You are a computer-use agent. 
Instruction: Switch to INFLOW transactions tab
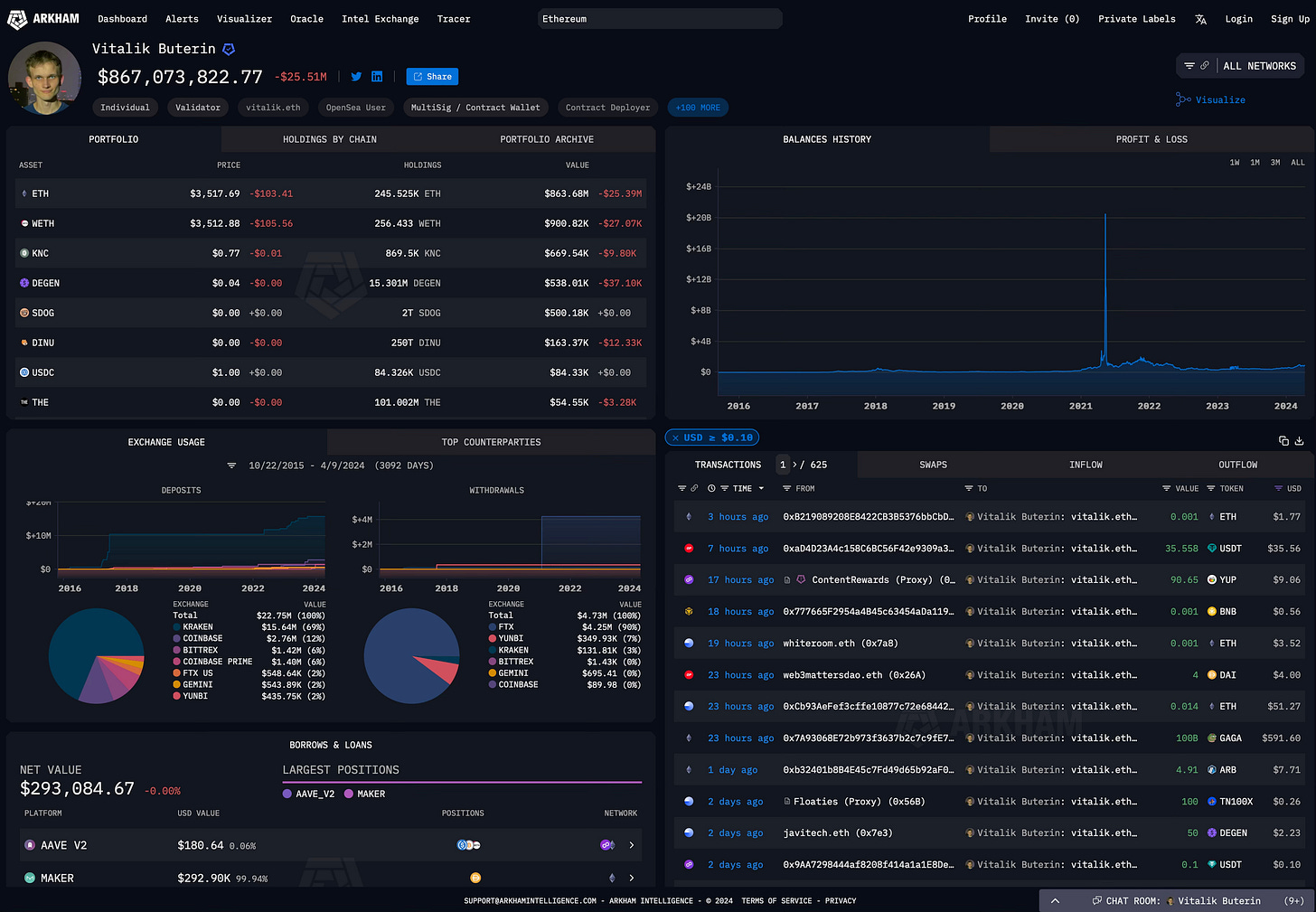coord(1086,465)
